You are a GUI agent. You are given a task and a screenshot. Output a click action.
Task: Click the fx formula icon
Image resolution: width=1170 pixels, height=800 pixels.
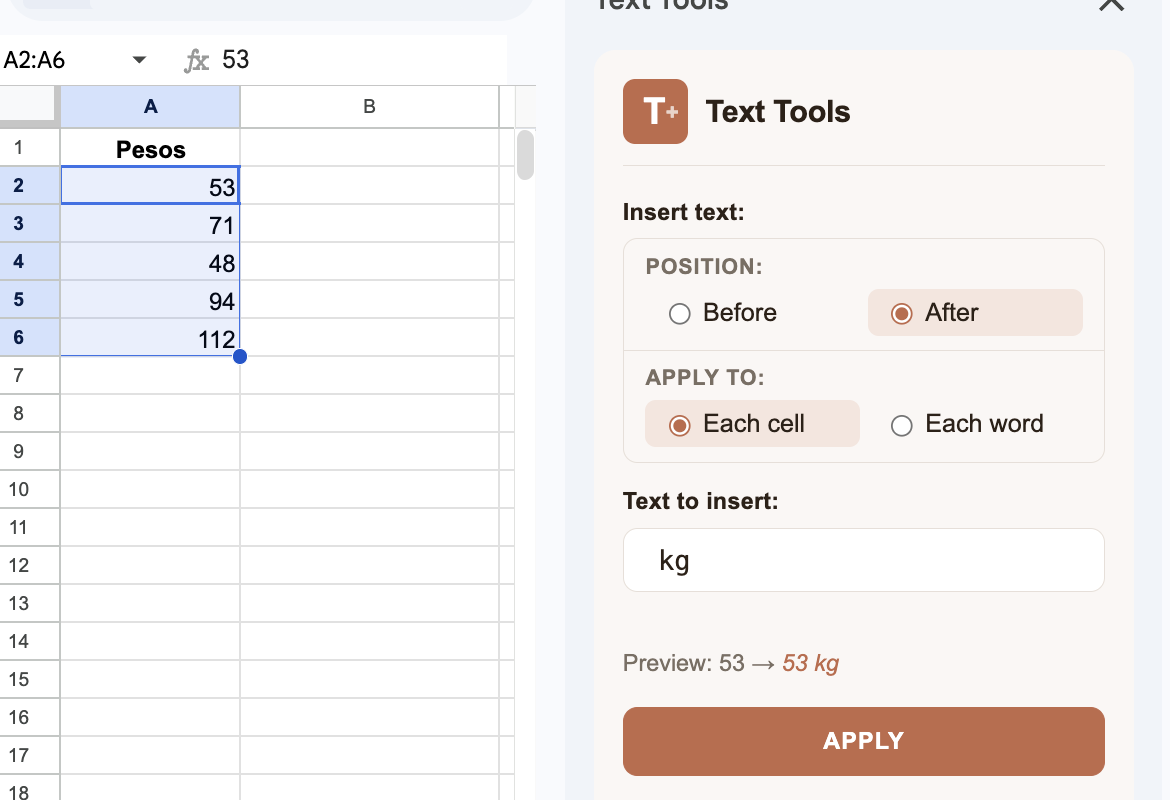click(x=194, y=59)
